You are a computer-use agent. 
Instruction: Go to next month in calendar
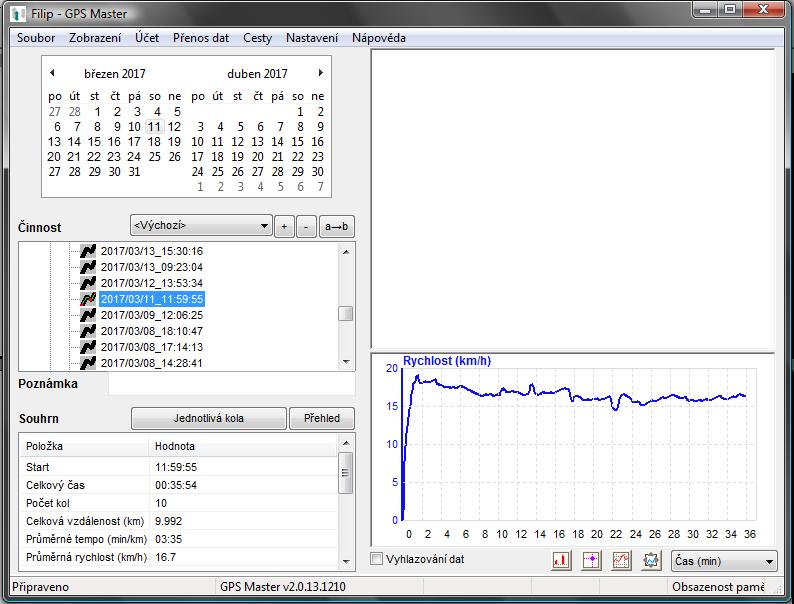coord(320,73)
